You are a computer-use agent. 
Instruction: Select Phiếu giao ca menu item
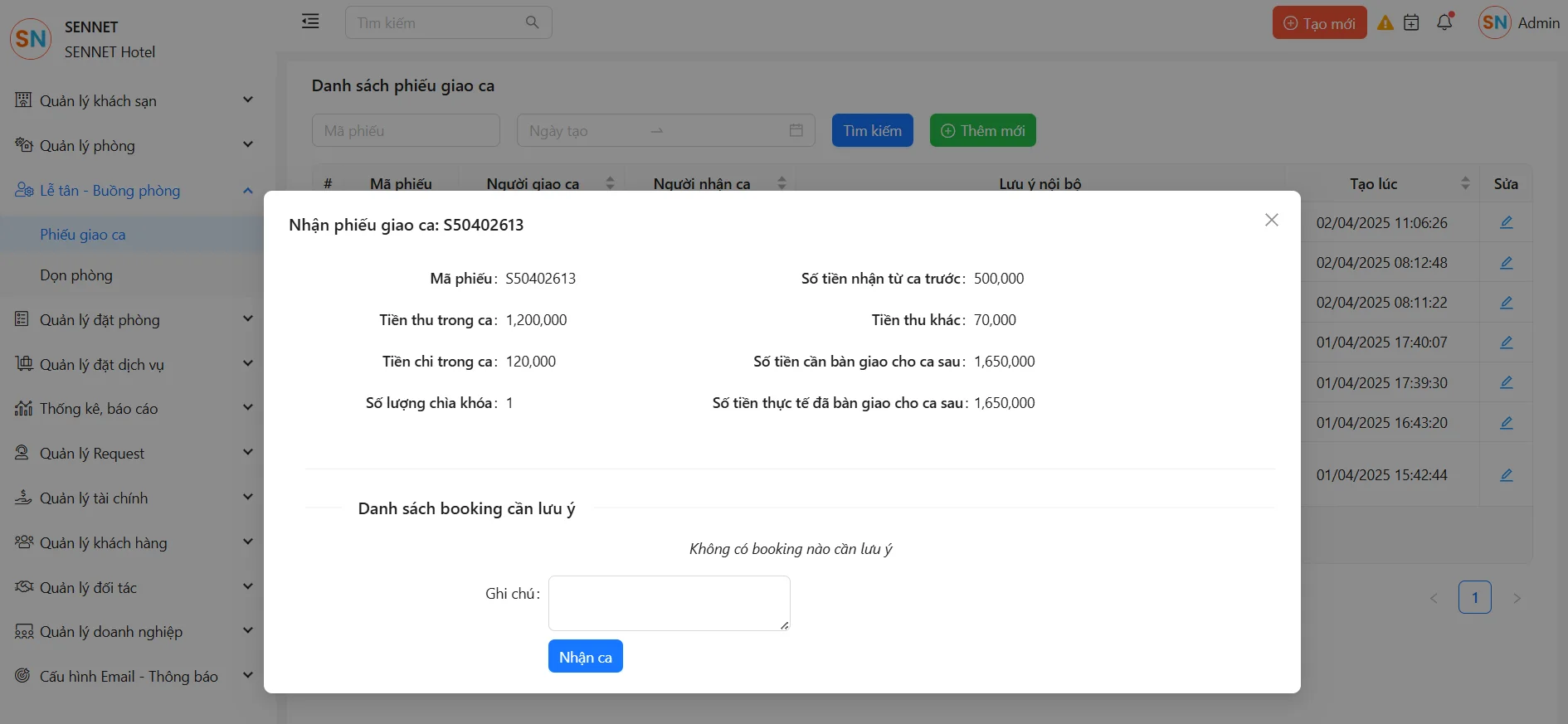(83, 235)
